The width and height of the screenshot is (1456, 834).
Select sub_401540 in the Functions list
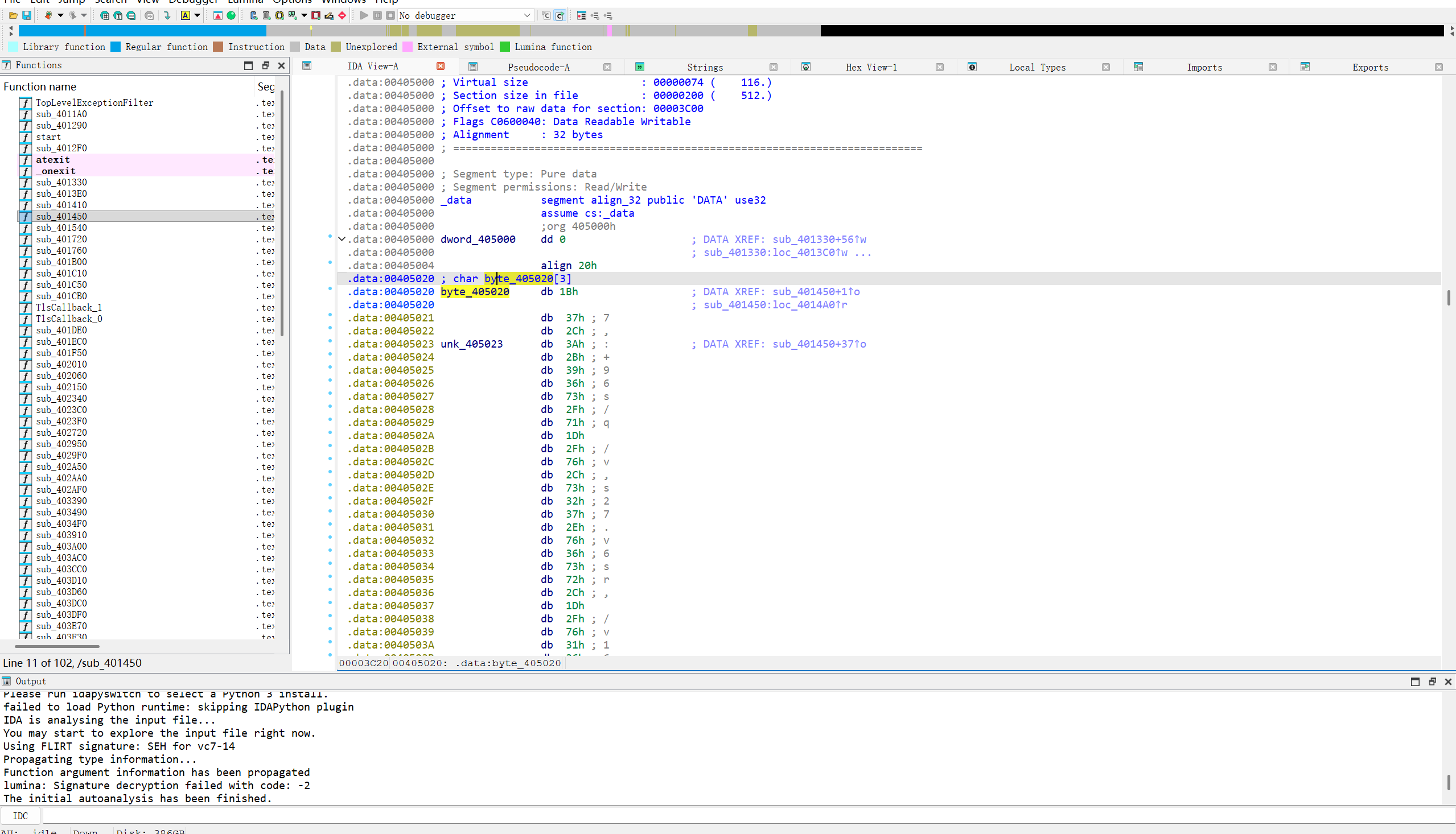coord(61,228)
